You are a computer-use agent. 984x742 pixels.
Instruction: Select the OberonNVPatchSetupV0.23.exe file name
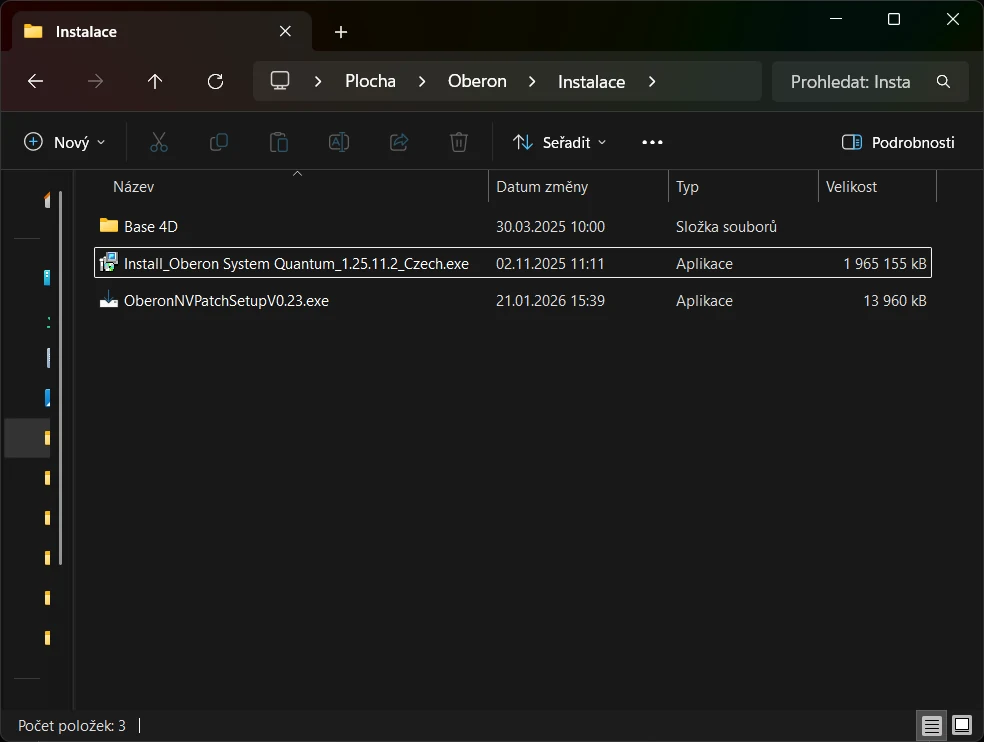pos(227,301)
